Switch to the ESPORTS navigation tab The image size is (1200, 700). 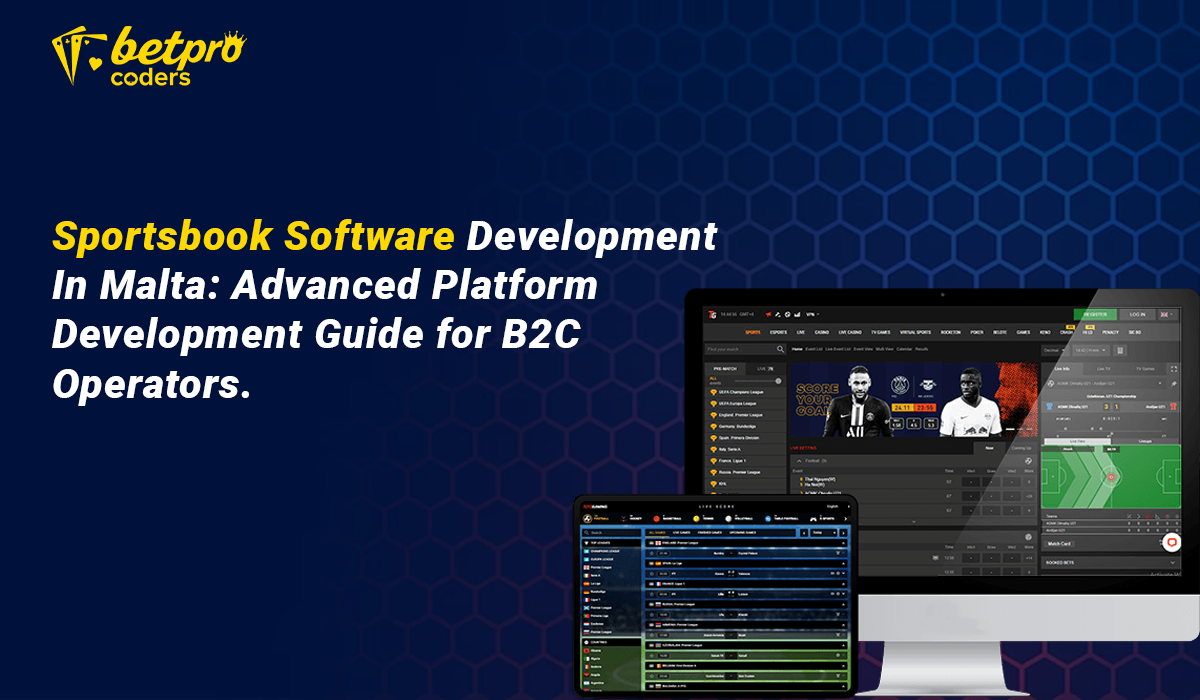click(x=779, y=332)
